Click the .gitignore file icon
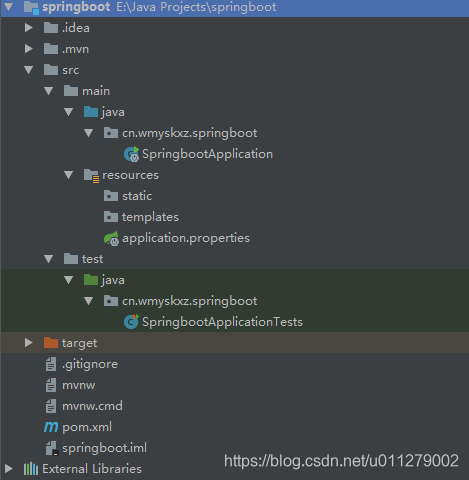469x480 pixels. coord(51,364)
